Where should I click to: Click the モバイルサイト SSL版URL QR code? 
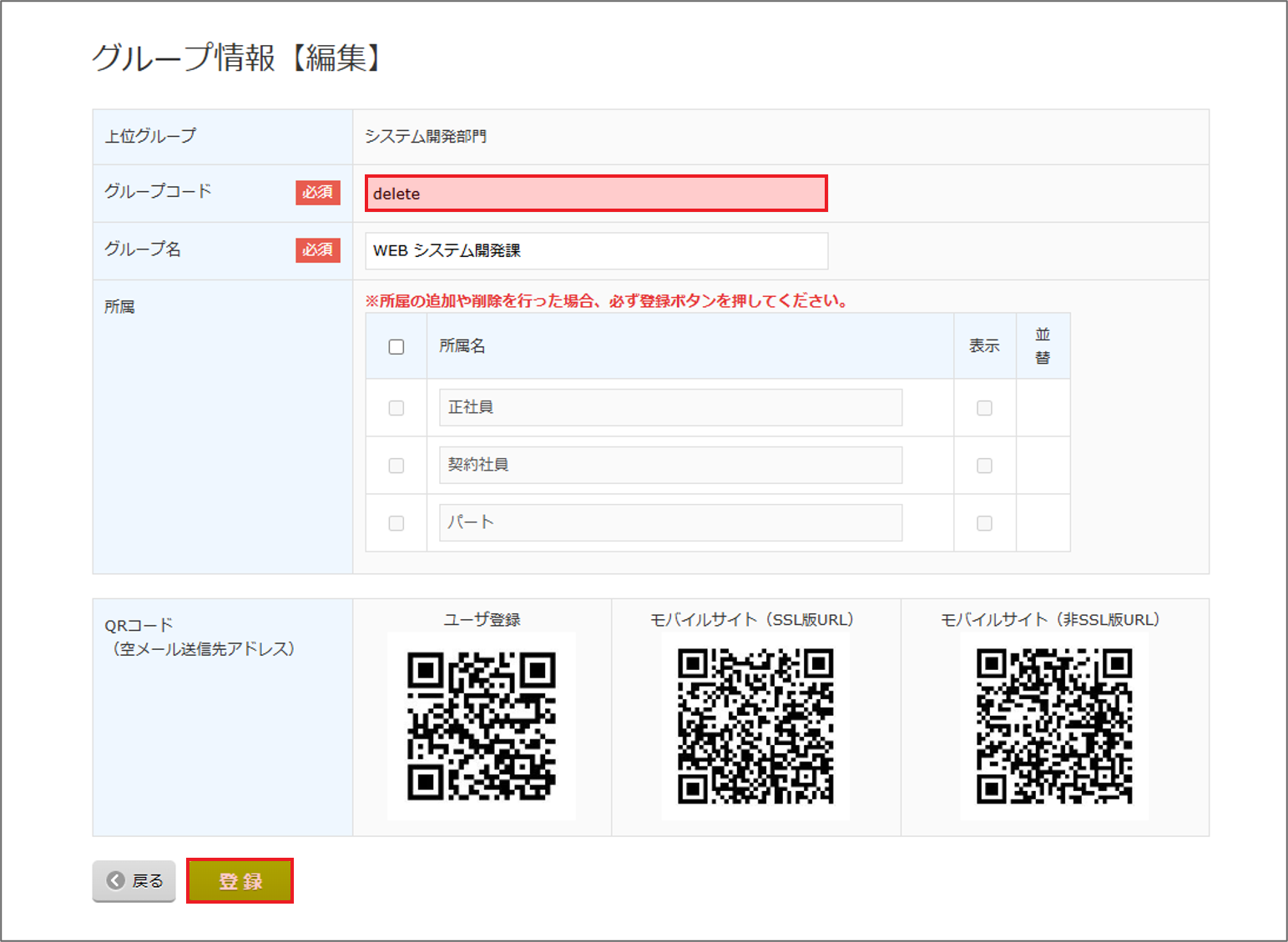[x=755, y=726]
